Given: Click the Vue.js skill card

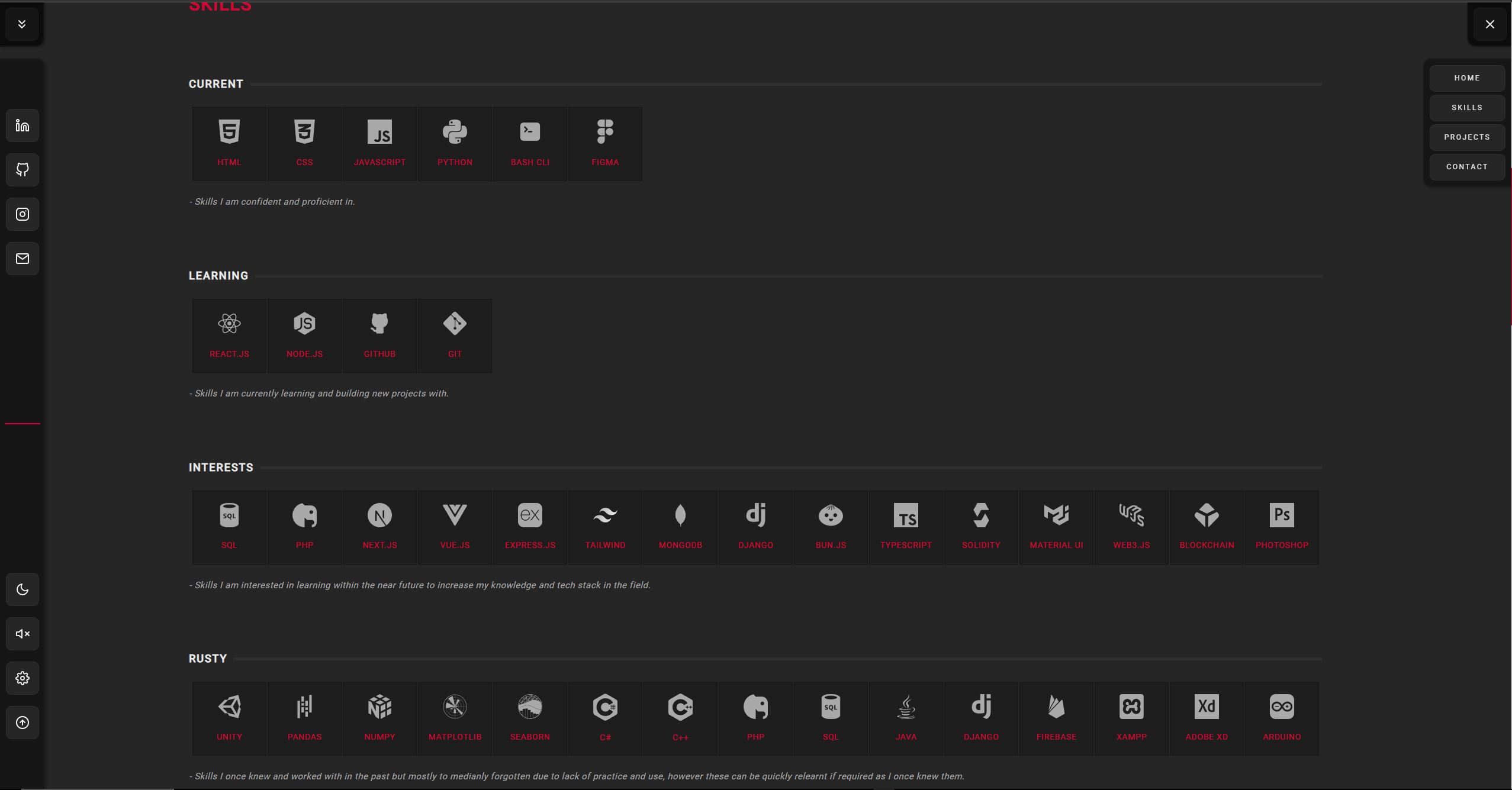Looking at the screenshot, I should point(455,527).
